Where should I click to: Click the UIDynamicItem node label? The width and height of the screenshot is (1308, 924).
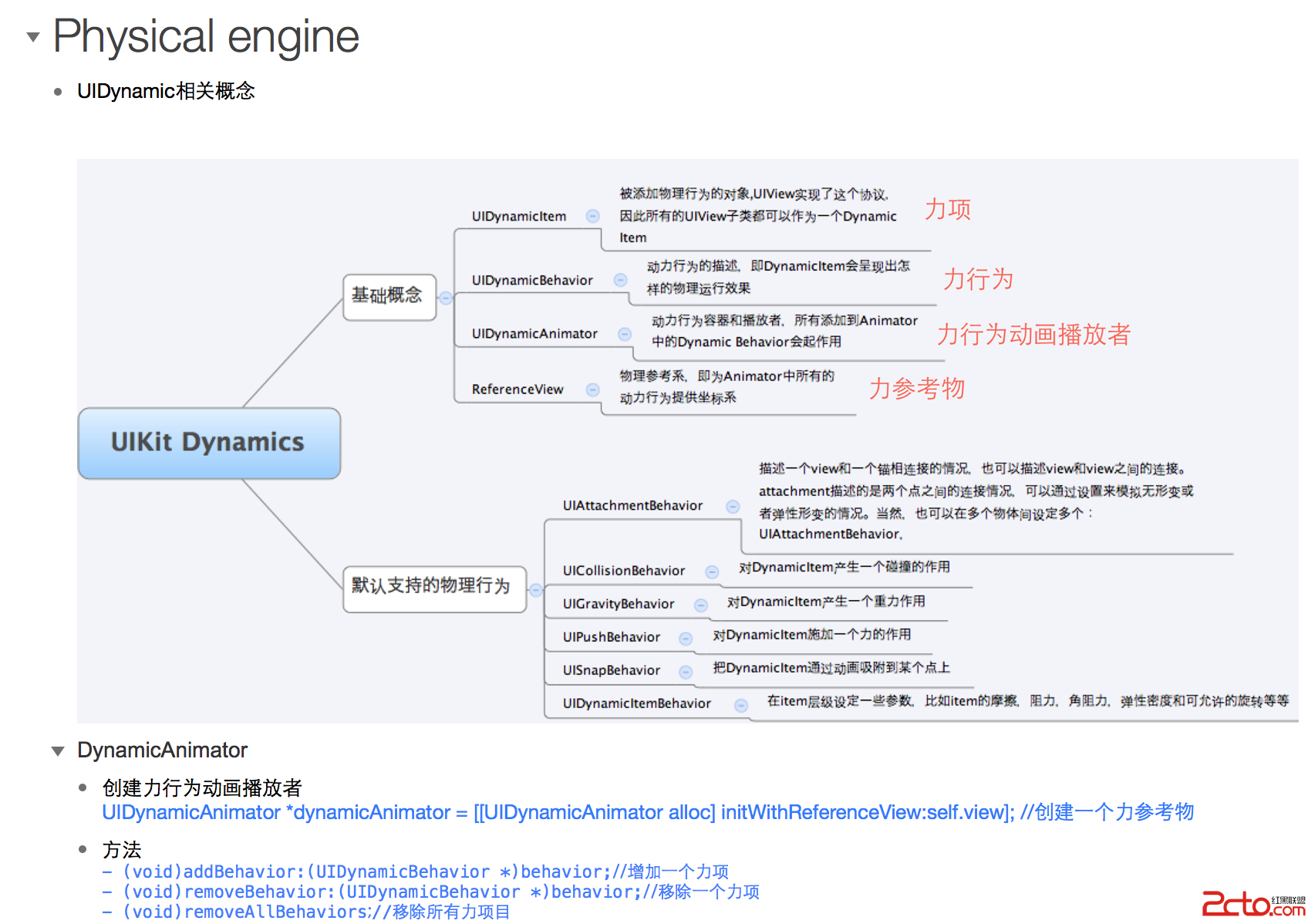click(519, 217)
